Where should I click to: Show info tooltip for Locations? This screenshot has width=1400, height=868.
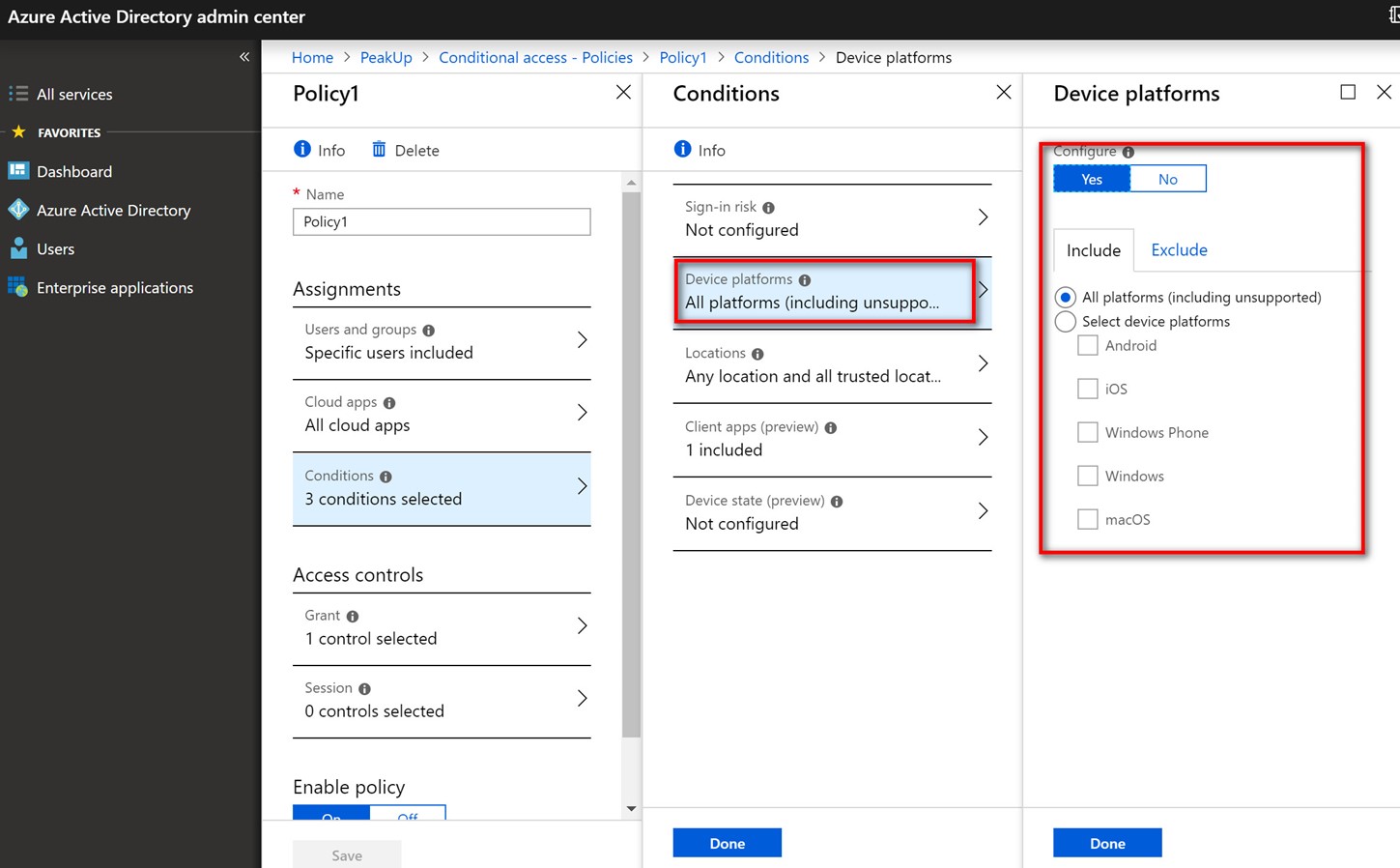[757, 355]
